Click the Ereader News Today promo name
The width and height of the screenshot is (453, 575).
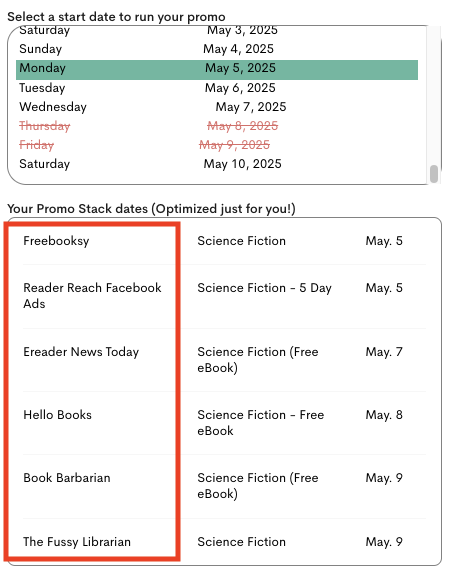(81, 352)
